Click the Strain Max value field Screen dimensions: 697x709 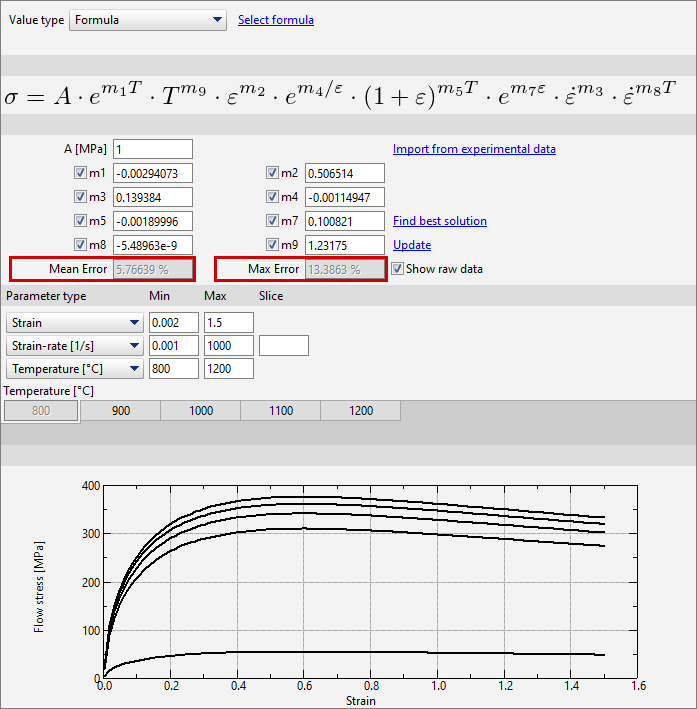[x=228, y=322]
